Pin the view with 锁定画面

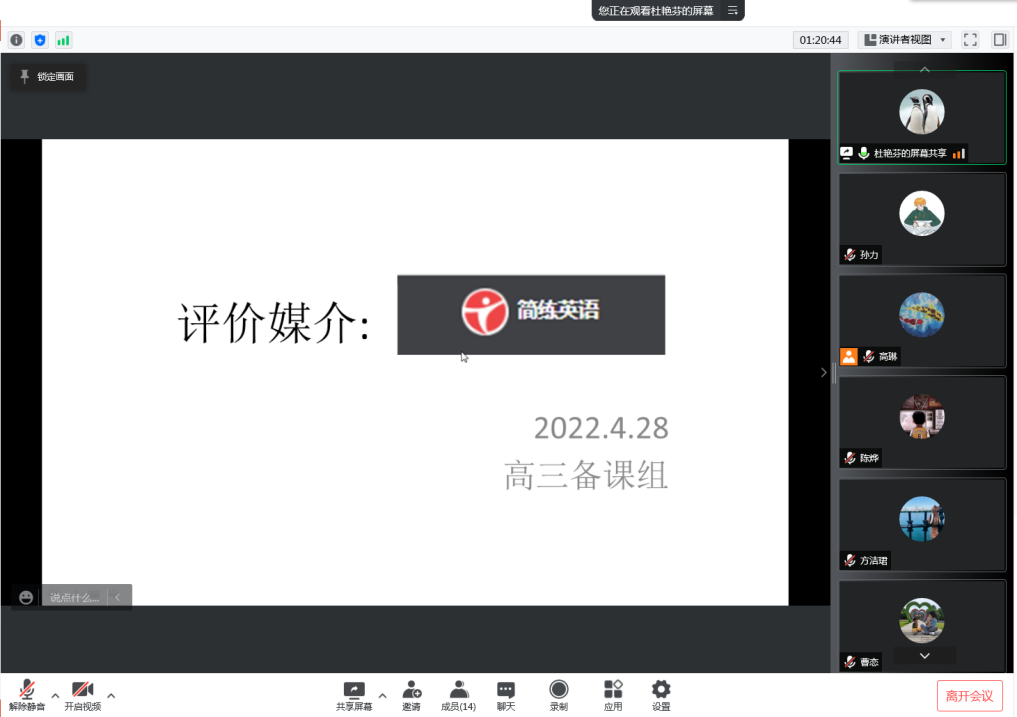(48, 77)
